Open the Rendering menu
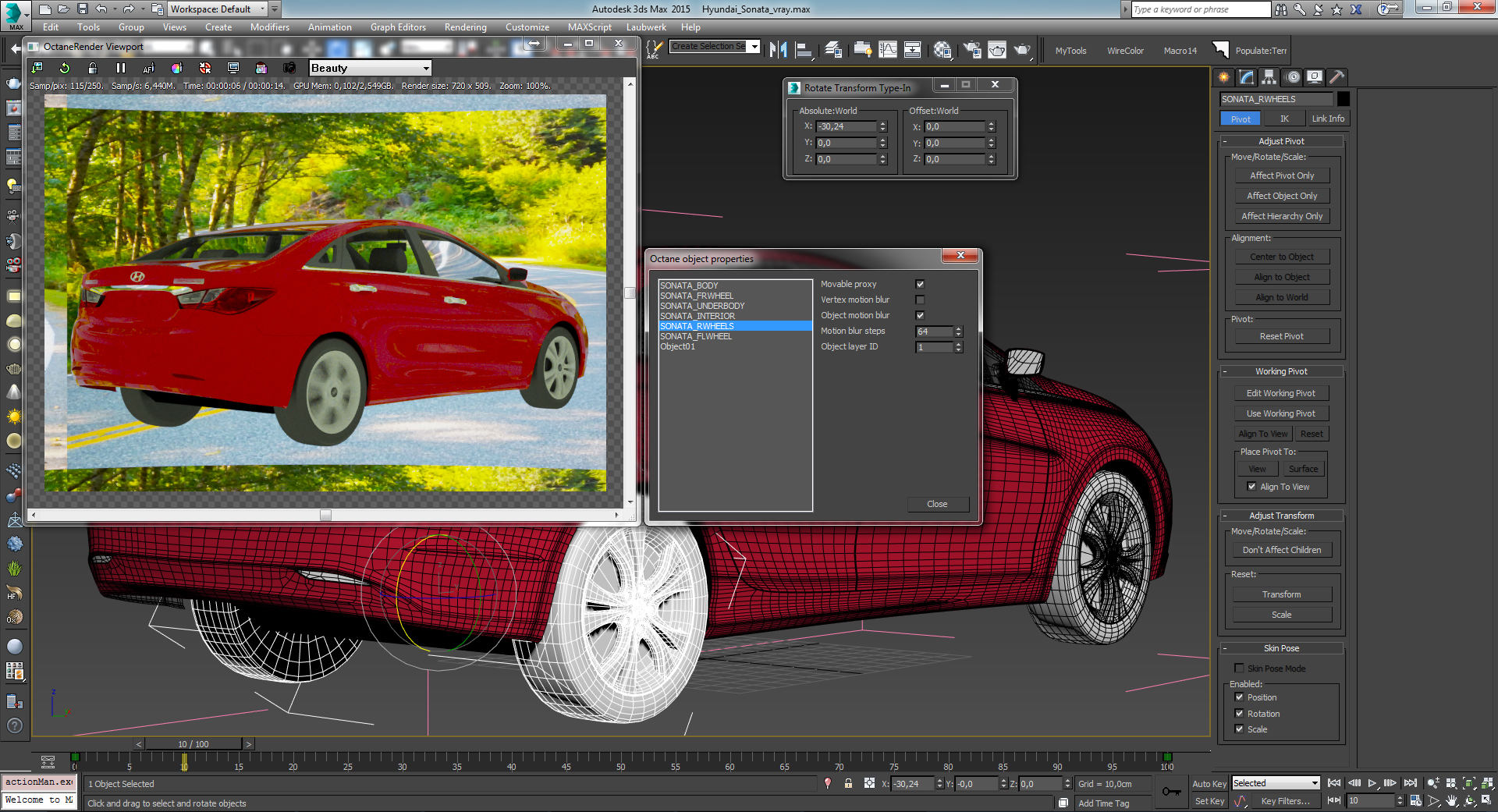 pos(465,27)
